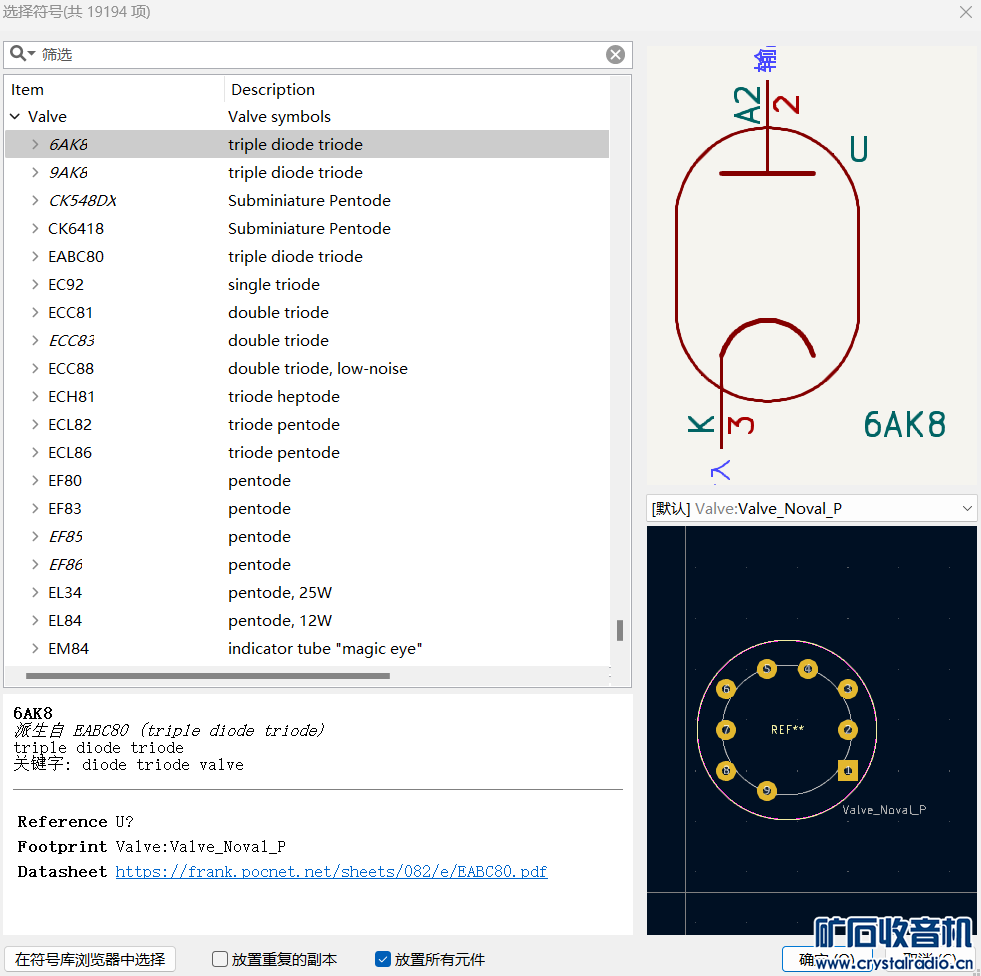Select the CK6418 item
981x976 pixels.
pos(307,228)
